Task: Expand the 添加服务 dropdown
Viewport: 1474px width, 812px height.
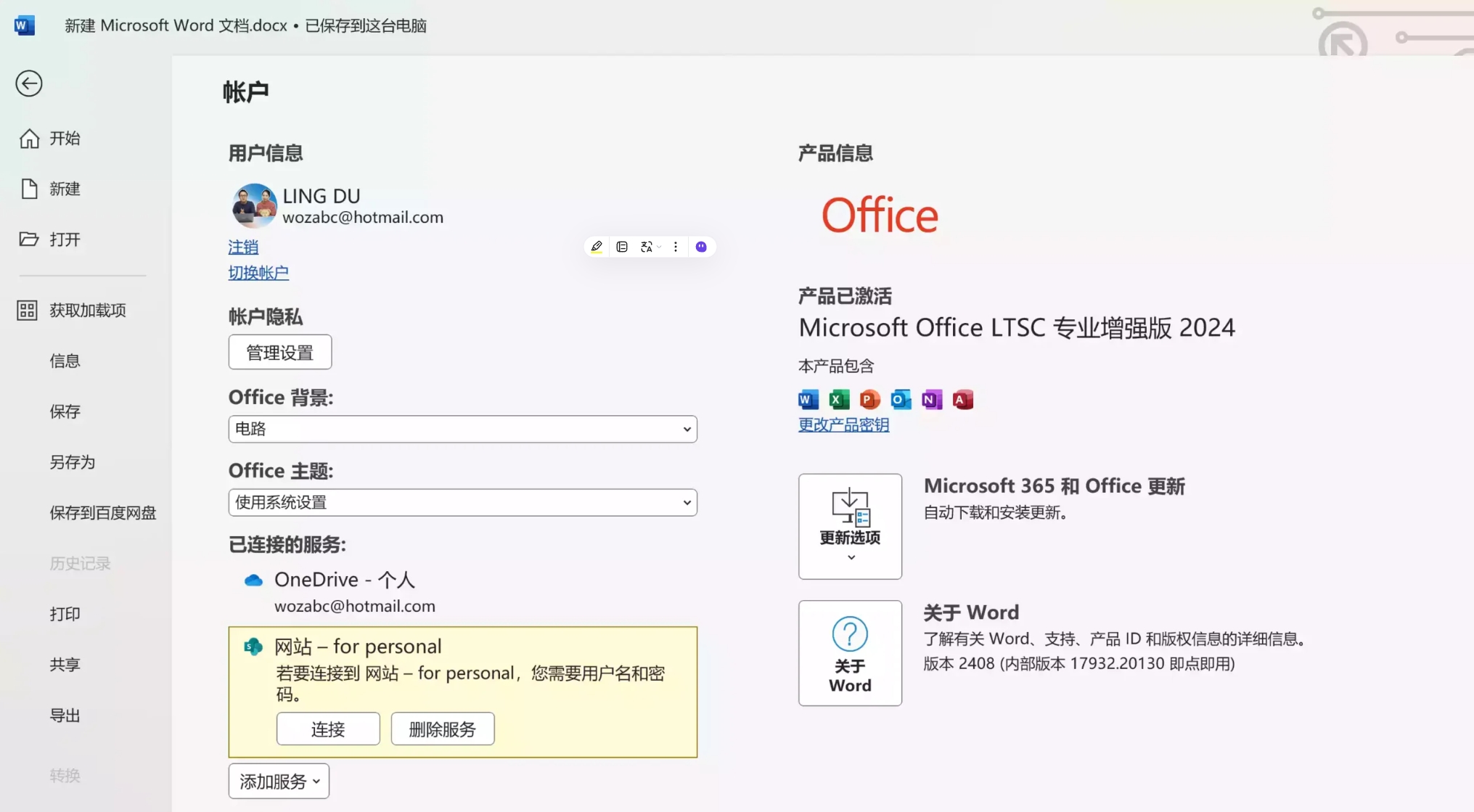Action: (279, 781)
